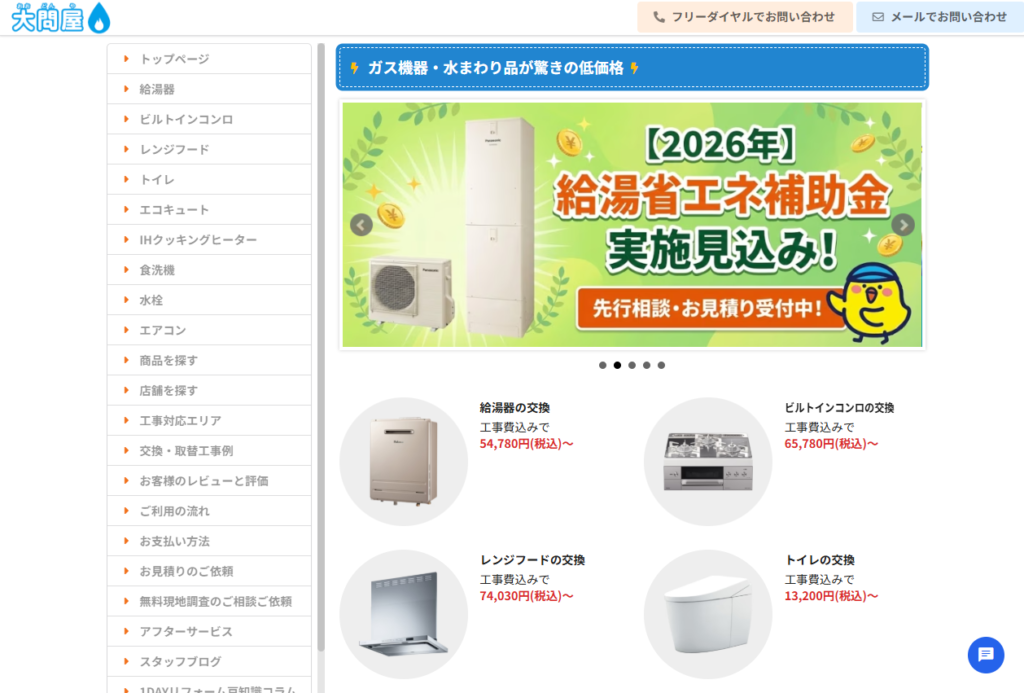Select the water heater product image
The image size is (1024, 693).
coord(404,462)
